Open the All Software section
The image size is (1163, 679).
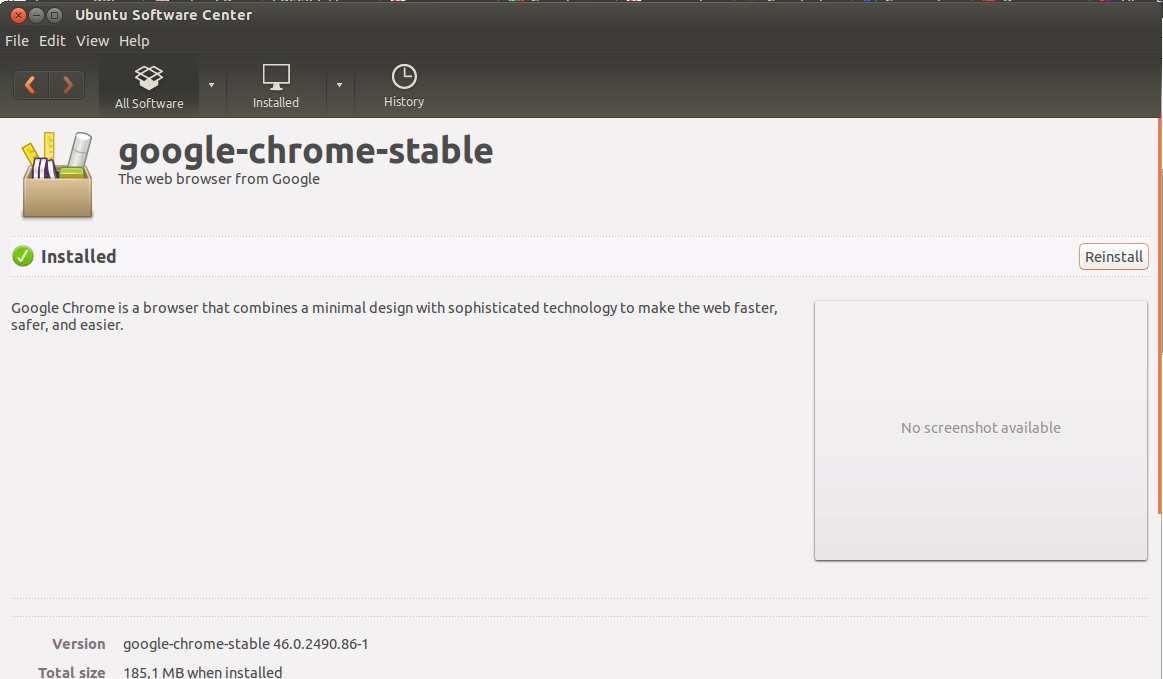tap(149, 87)
